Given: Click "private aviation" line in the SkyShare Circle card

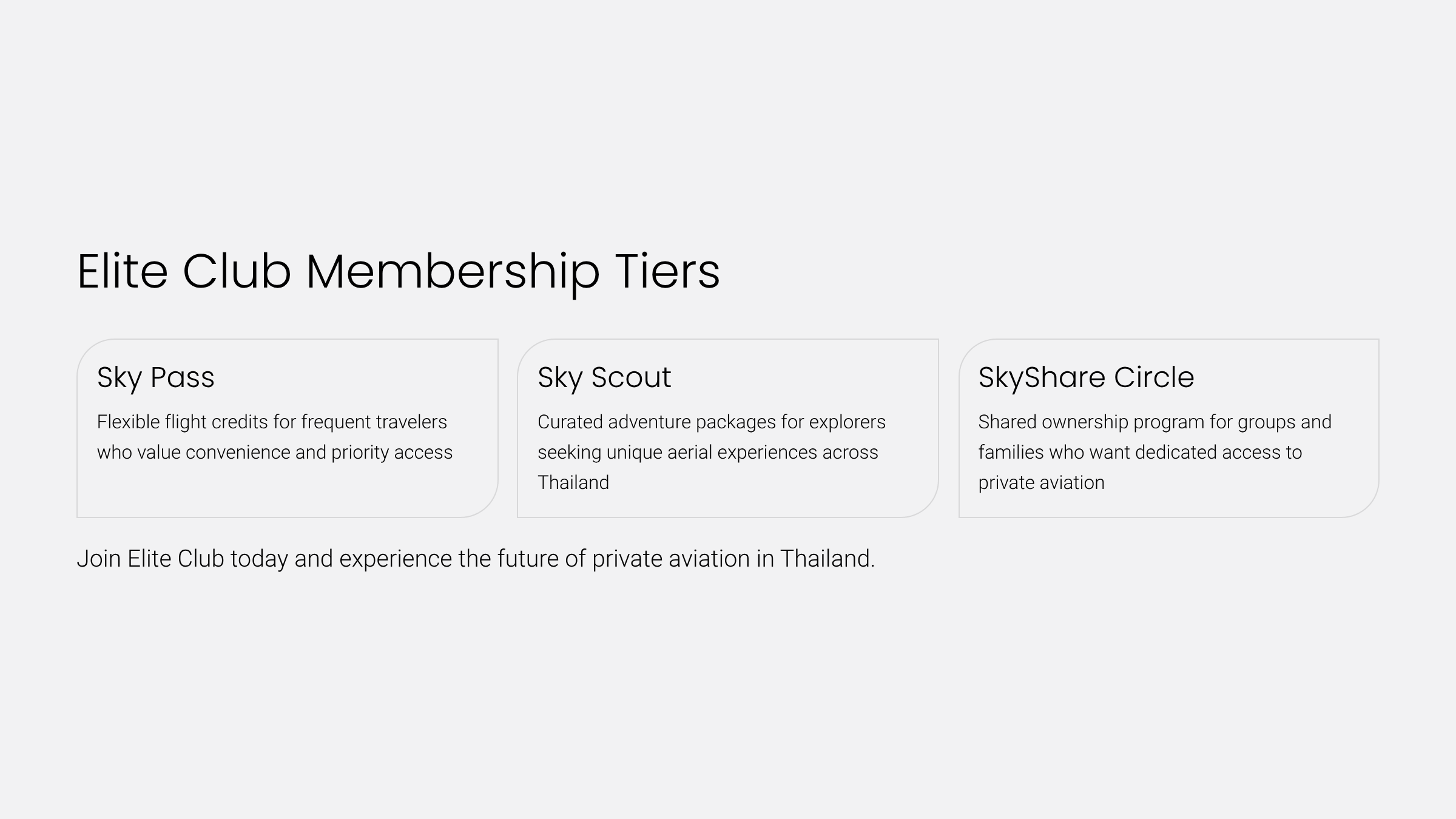Looking at the screenshot, I should [1041, 483].
